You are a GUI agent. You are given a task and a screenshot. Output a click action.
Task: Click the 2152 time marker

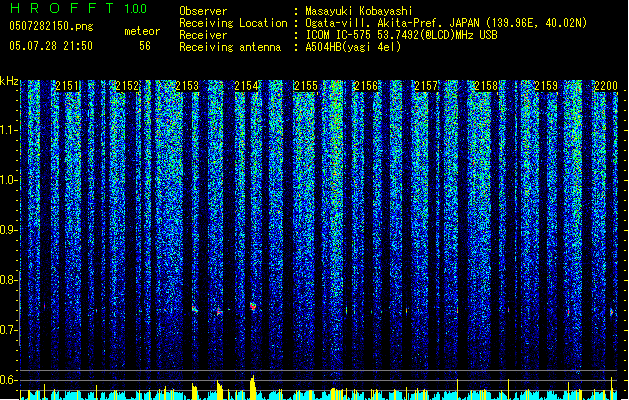point(127,86)
